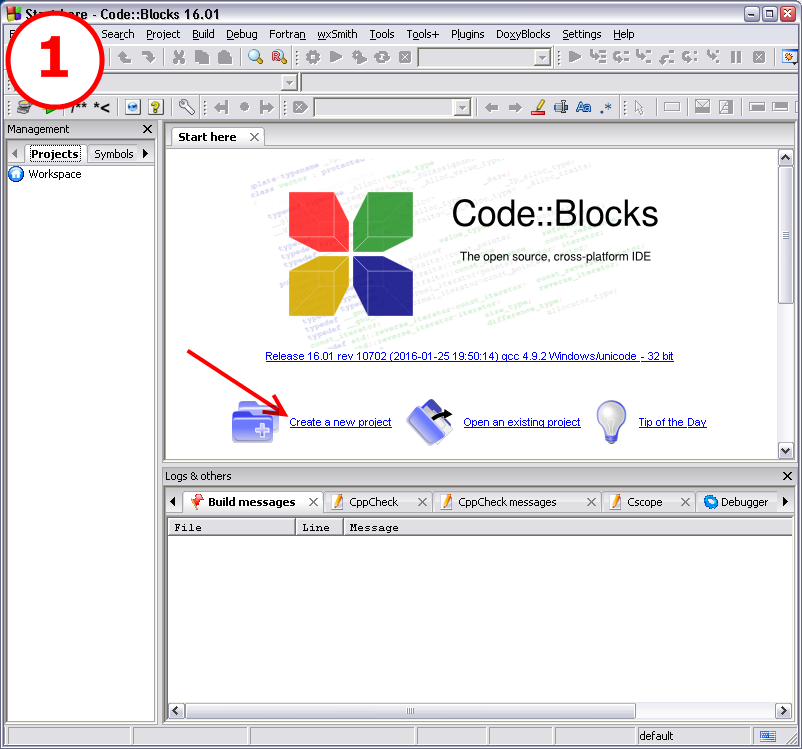Start debugging with the Debug/Continue icon
802x749 pixels.
(x=575, y=57)
